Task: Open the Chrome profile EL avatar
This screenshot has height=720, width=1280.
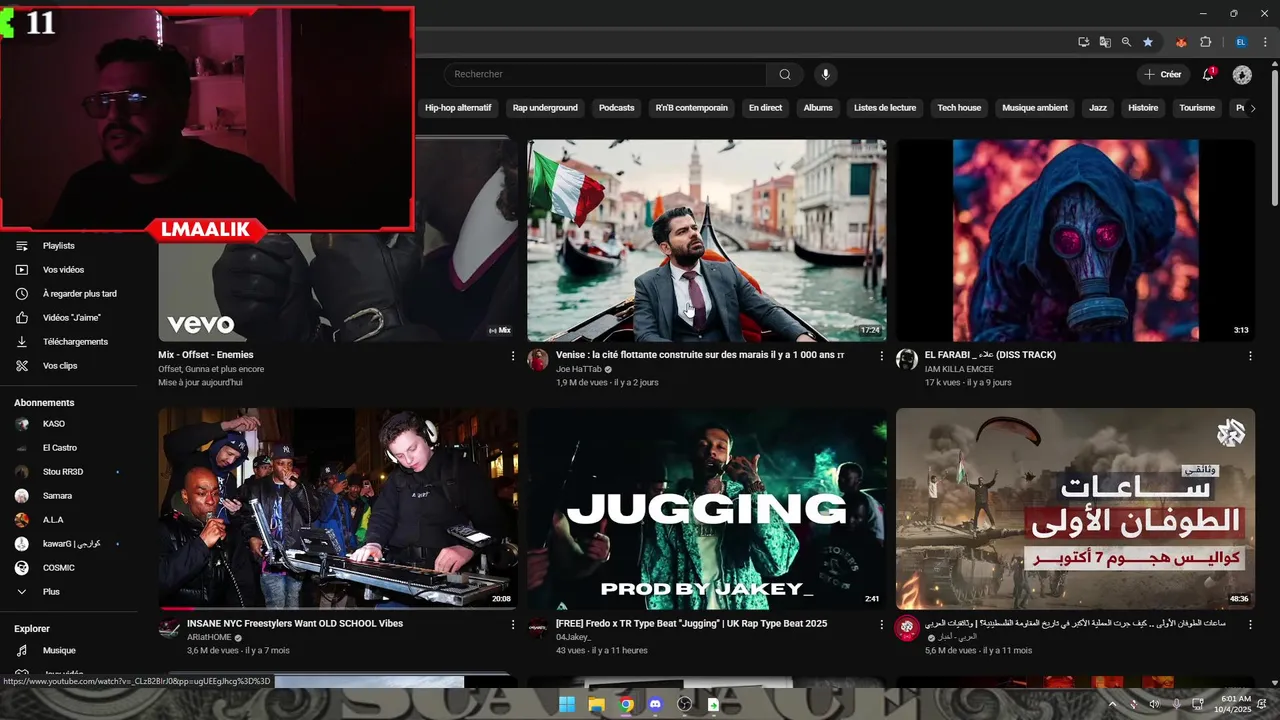Action: [1241, 42]
